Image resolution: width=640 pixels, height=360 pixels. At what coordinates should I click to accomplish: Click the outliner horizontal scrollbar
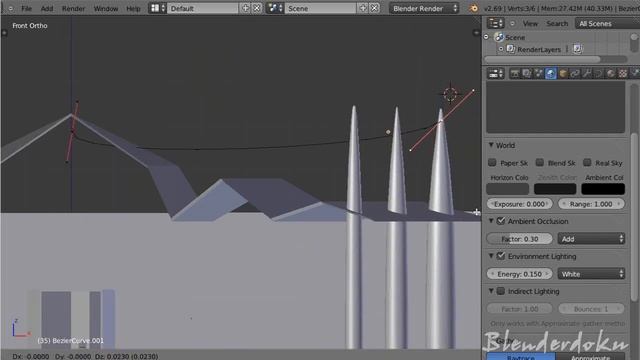pos(543,59)
